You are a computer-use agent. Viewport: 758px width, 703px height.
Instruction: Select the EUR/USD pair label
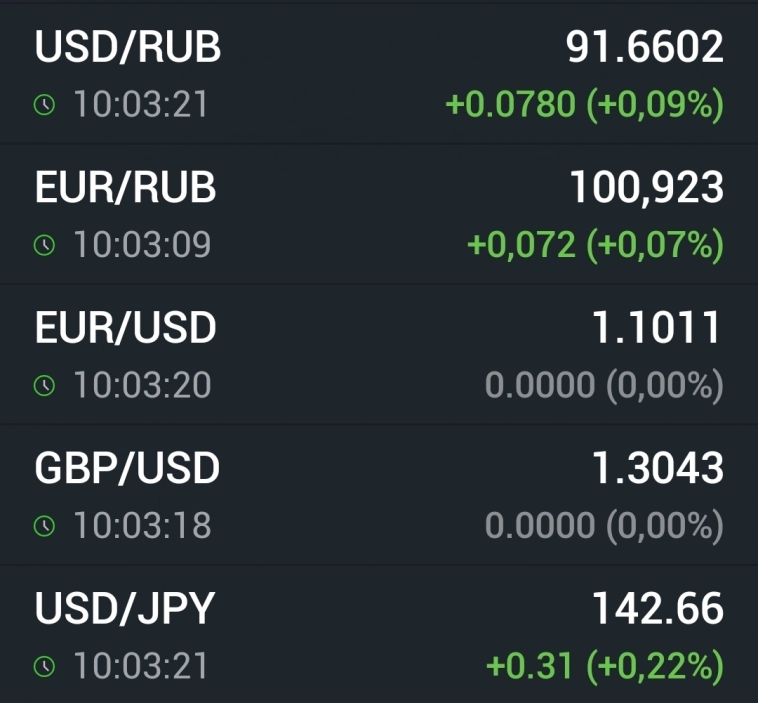[125, 328]
